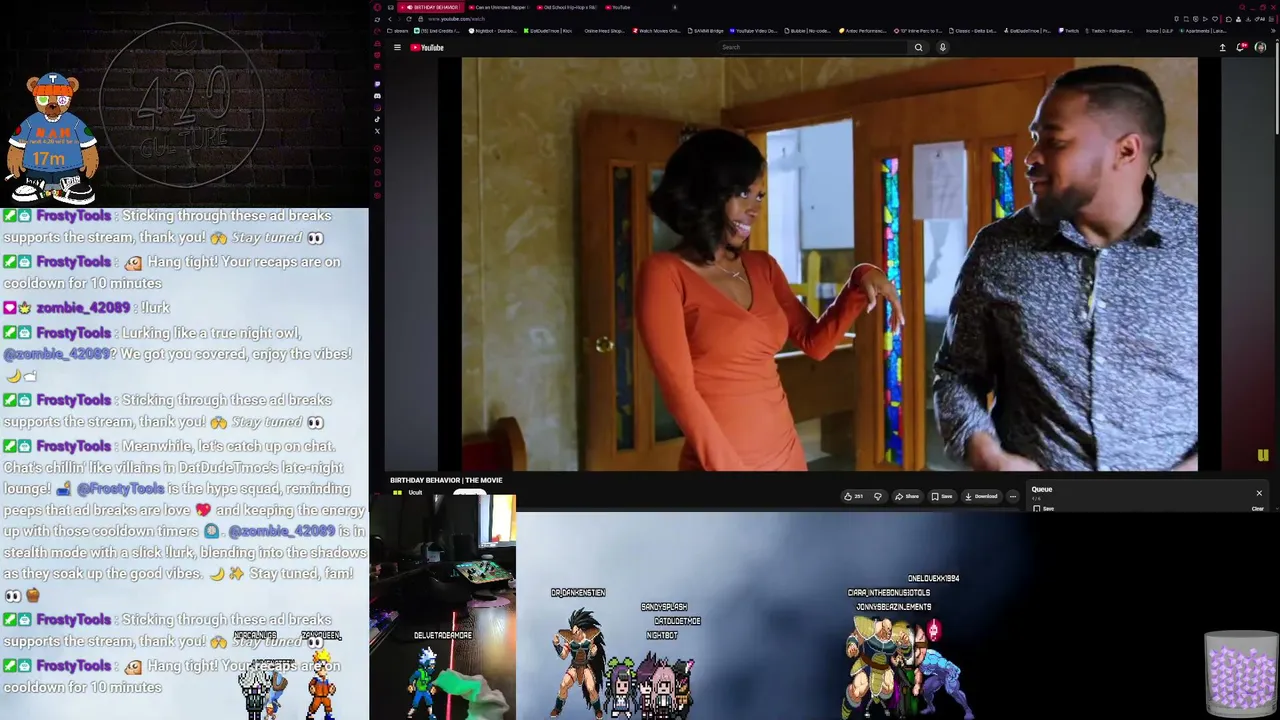The width and height of the screenshot is (1280, 720).
Task: Save the queue as playlist
Action: 1043,509
